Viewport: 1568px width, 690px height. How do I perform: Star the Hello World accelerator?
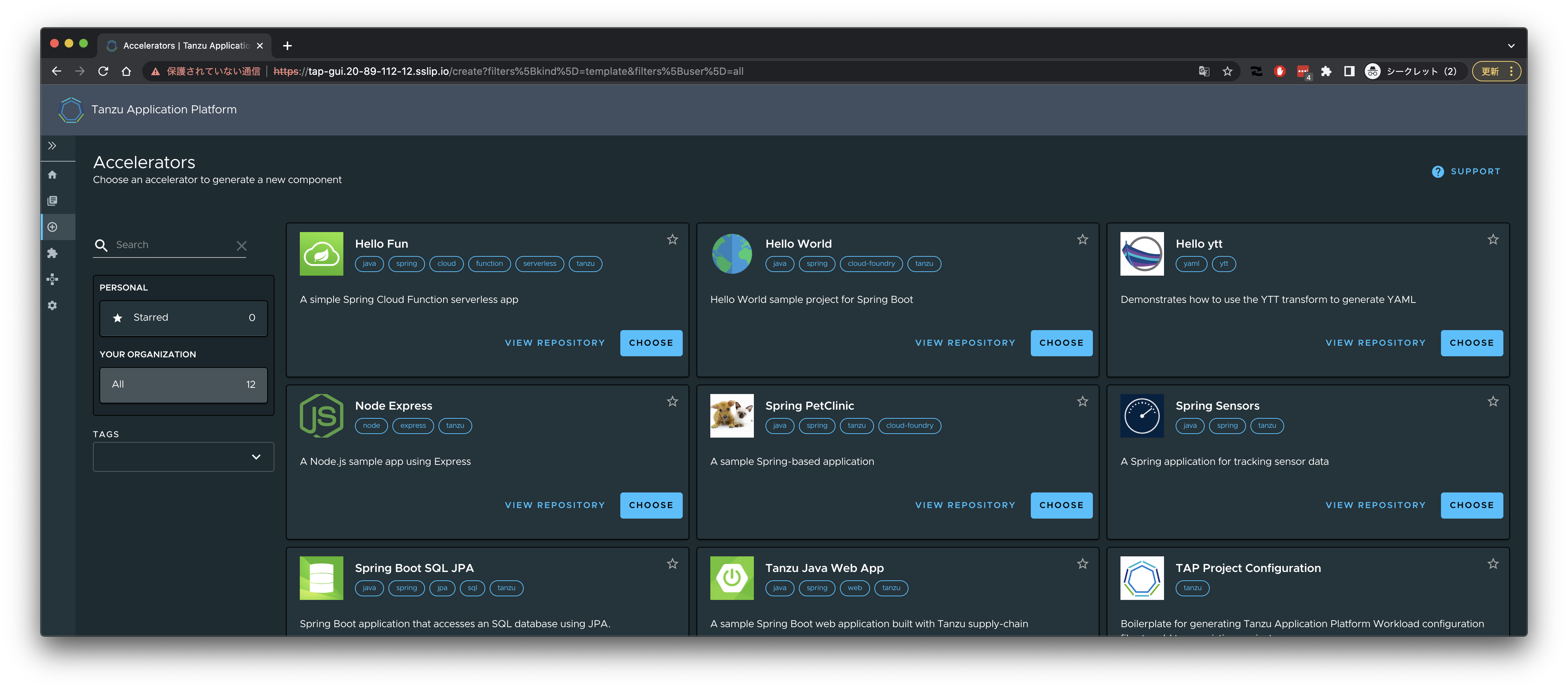pyautogui.click(x=1082, y=239)
